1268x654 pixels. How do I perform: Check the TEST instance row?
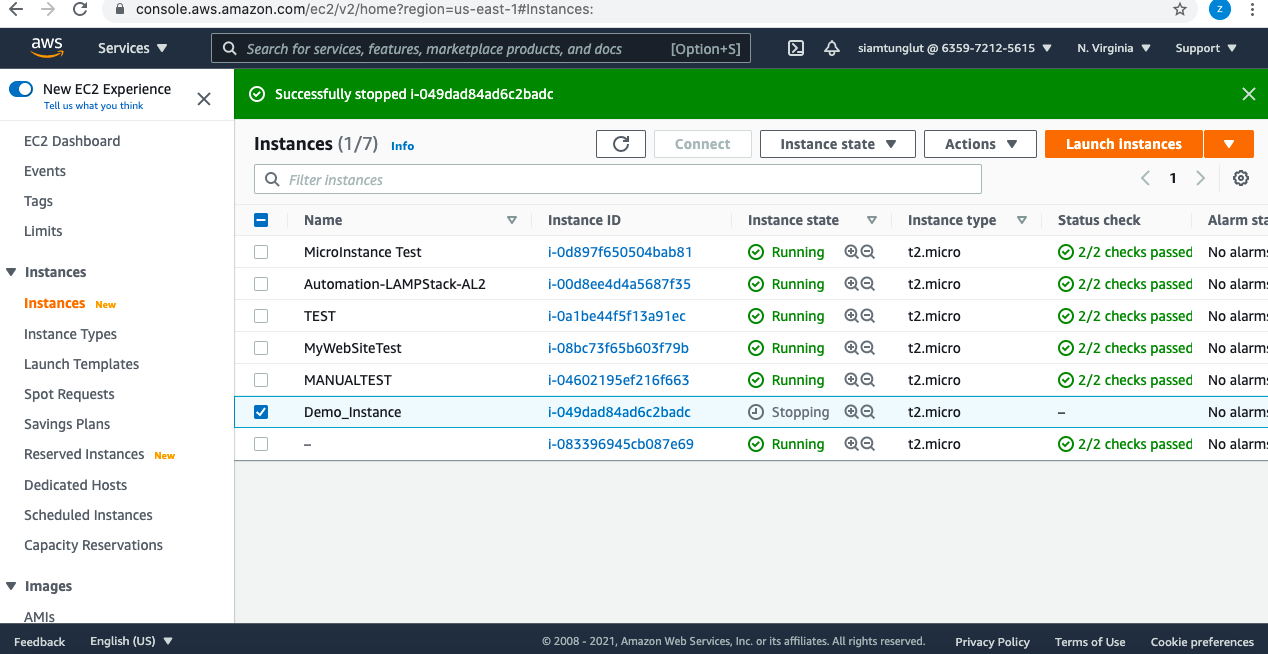coord(261,316)
